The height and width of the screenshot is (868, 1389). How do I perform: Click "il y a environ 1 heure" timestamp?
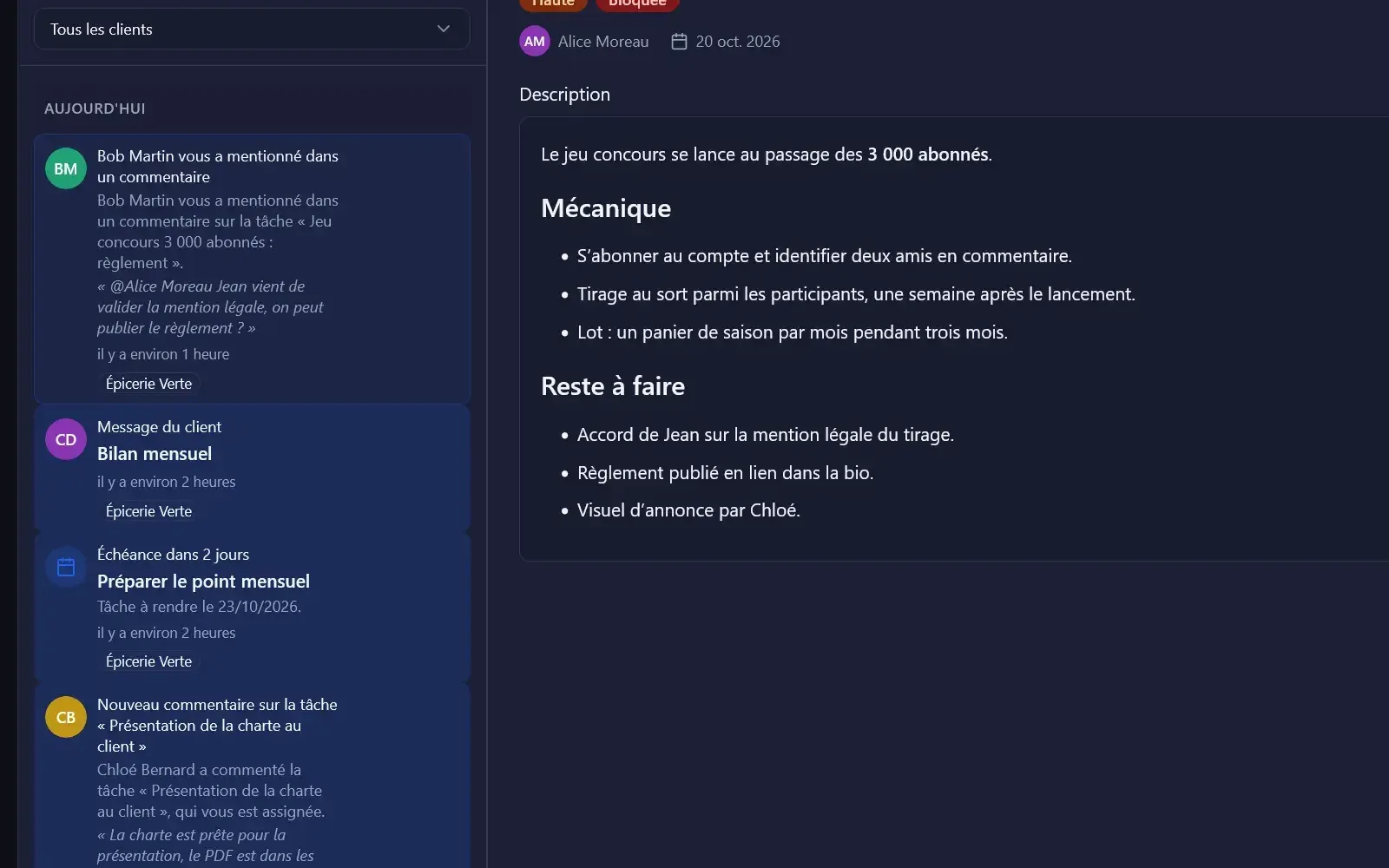point(163,354)
